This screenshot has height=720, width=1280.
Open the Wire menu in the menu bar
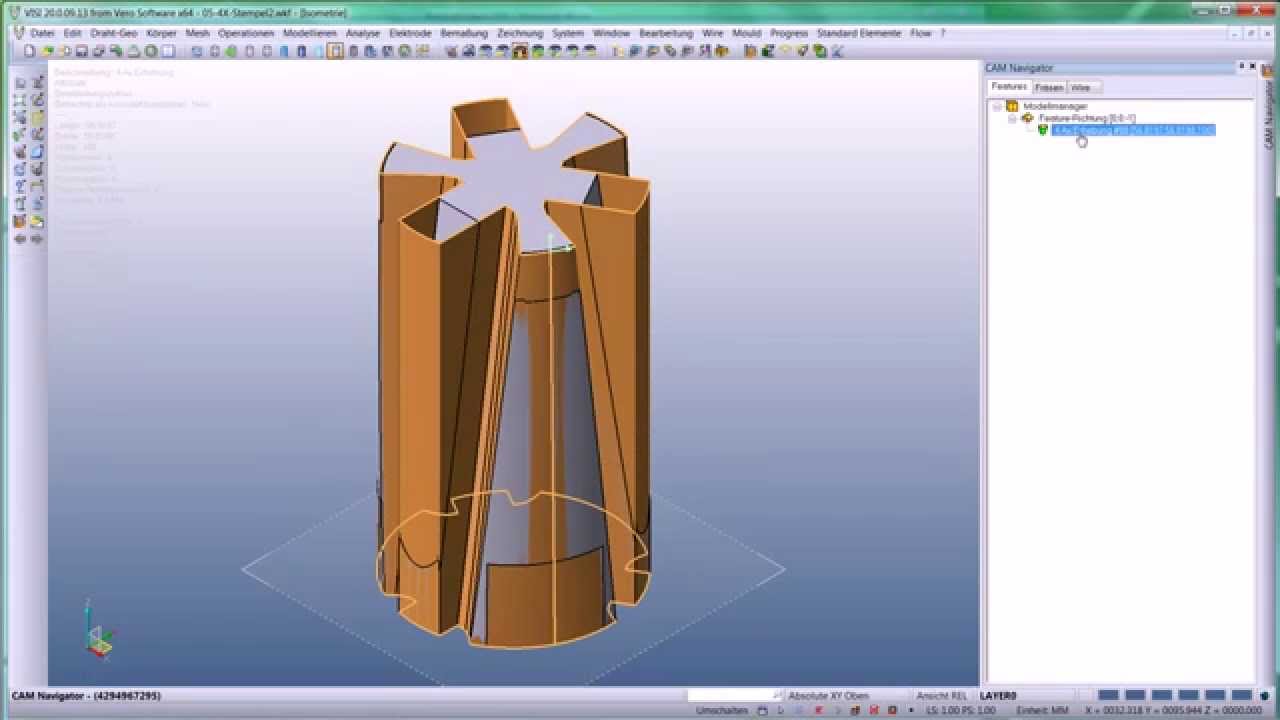click(x=713, y=33)
